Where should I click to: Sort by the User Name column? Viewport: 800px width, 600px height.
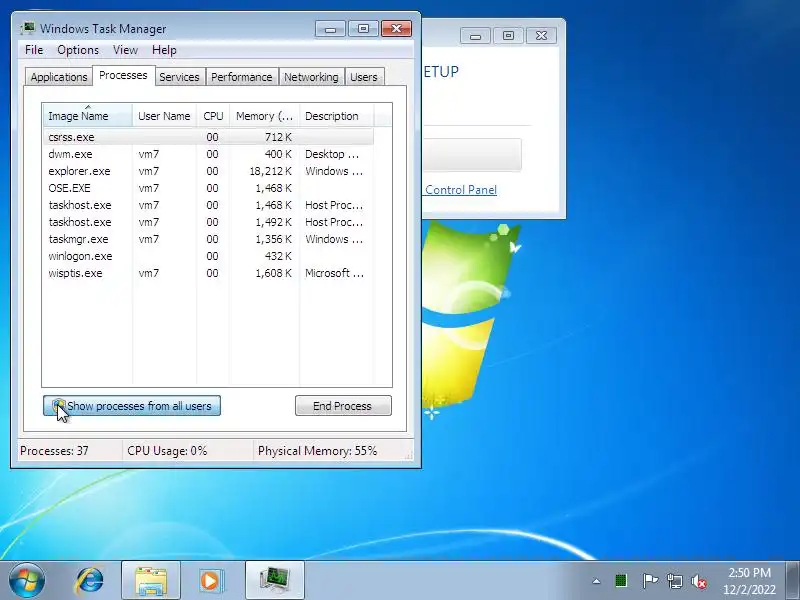point(164,116)
